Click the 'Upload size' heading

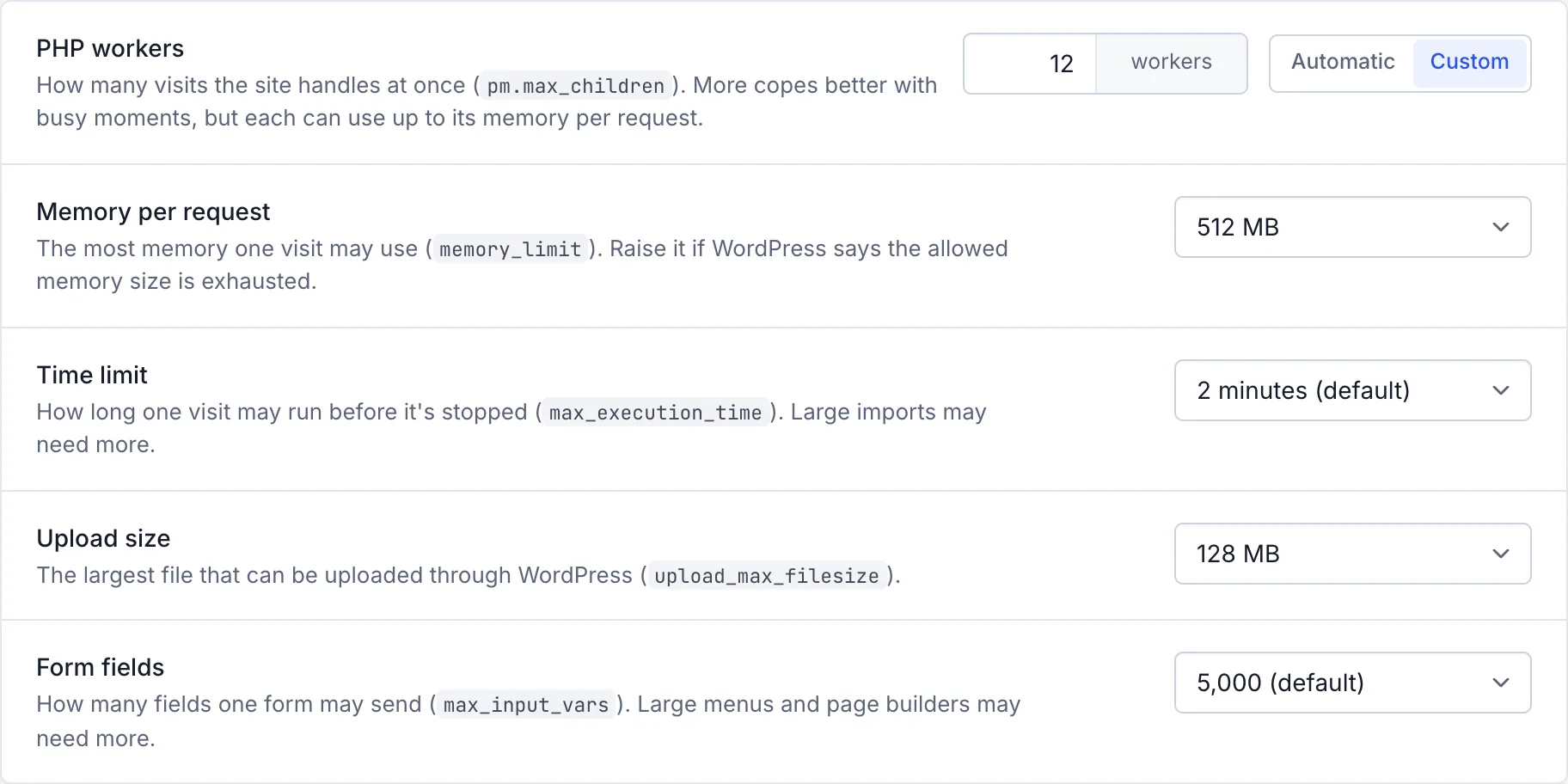click(x=103, y=539)
